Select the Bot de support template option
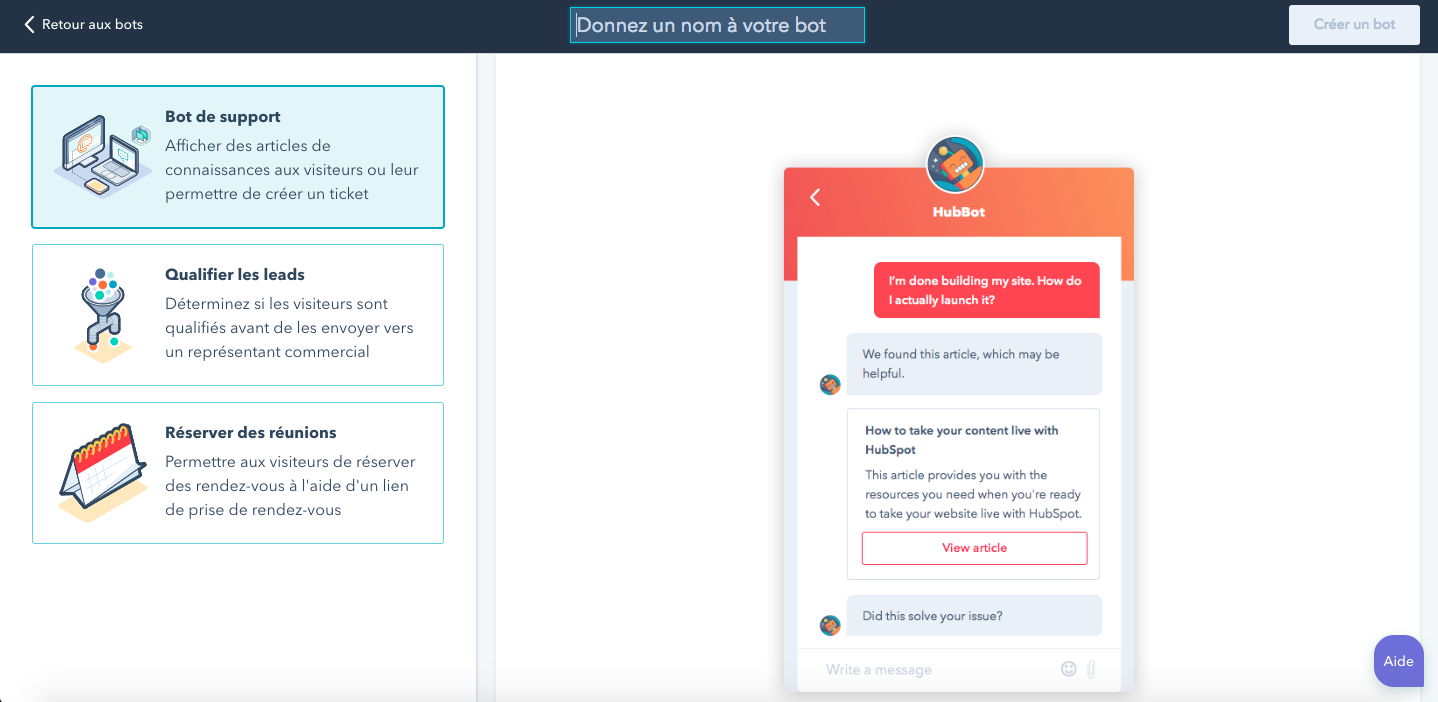 coord(290,157)
